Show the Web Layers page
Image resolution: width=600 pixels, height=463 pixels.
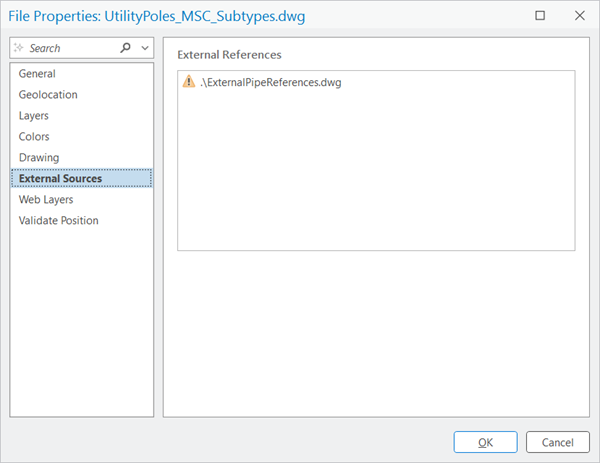point(46,200)
